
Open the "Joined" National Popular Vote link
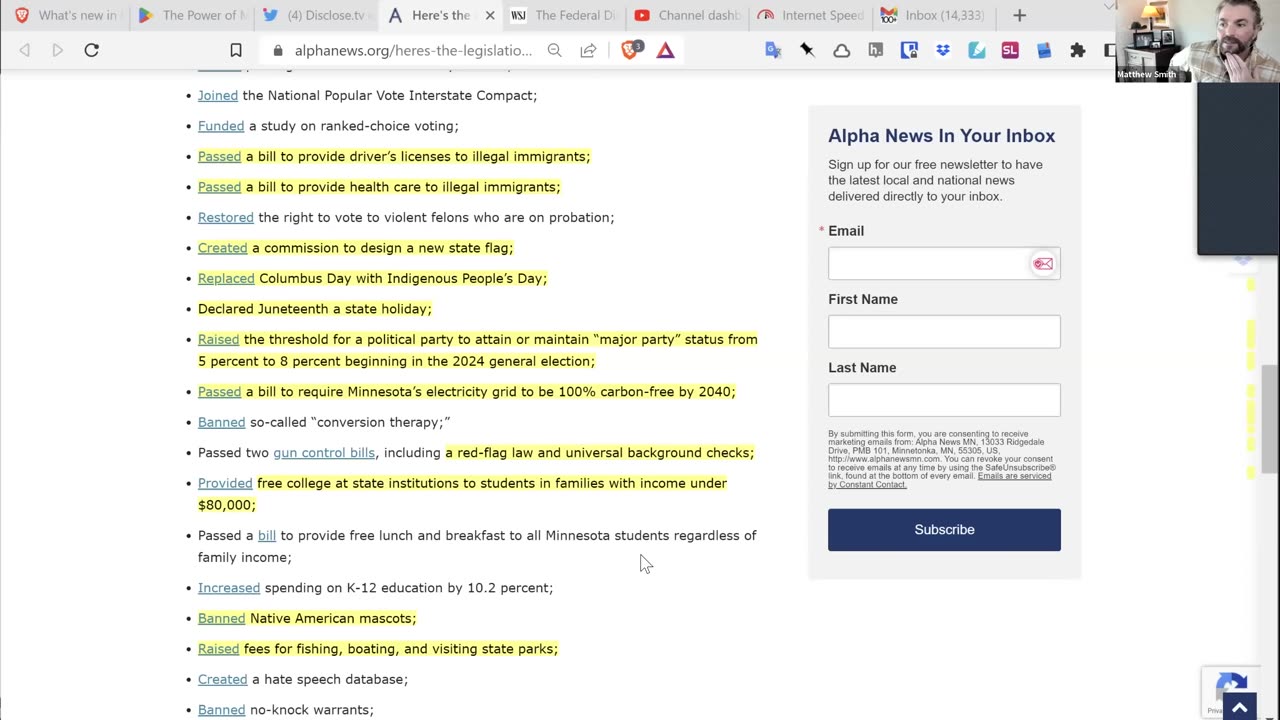[218, 96]
